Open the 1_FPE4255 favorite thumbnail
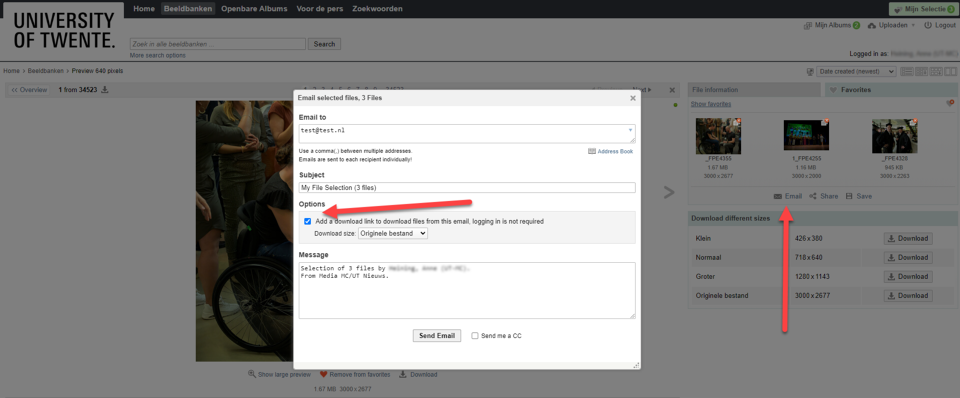960x398 pixels. pos(806,135)
